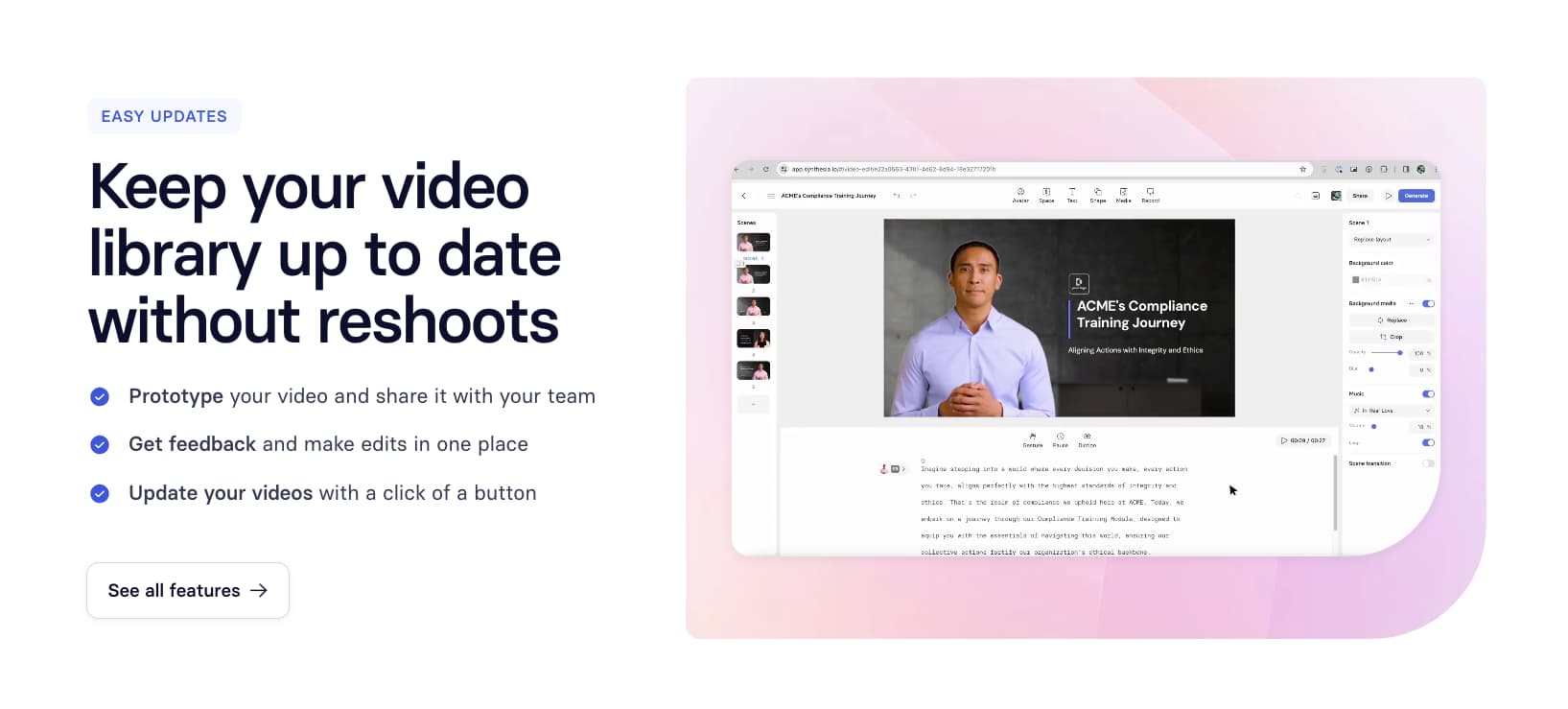Click the blue Generate button

point(1416,196)
